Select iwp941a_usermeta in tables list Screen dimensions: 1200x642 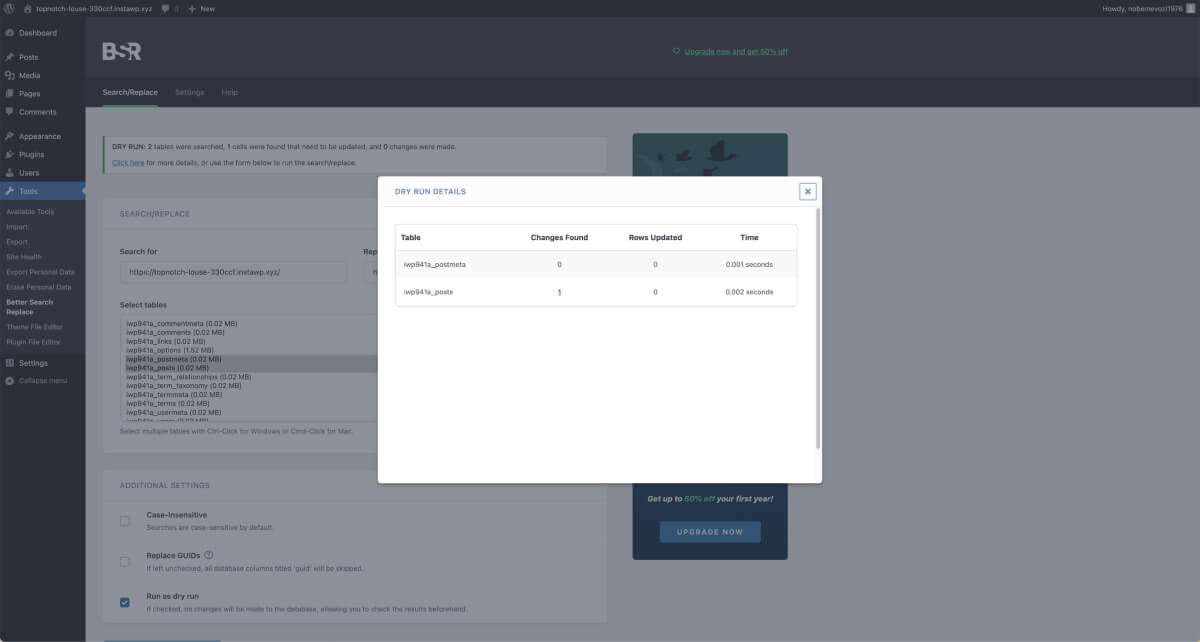pyautogui.click(x=172, y=412)
